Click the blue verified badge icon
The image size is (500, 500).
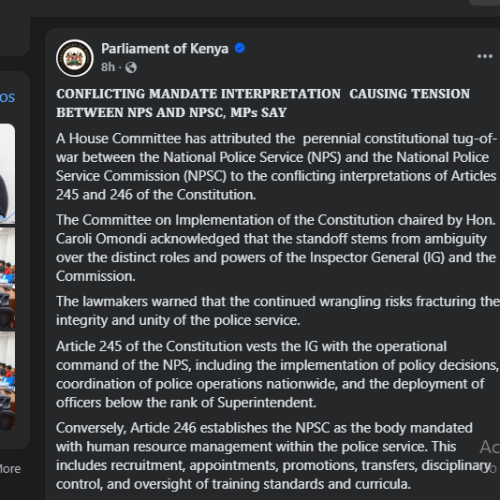(x=240, y=48)
